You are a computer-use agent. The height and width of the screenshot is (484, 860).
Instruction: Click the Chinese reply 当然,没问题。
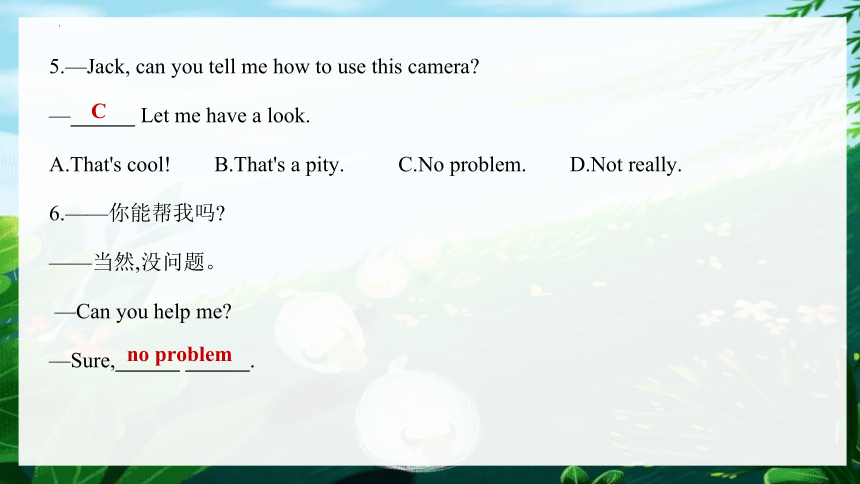click(155, 262)
